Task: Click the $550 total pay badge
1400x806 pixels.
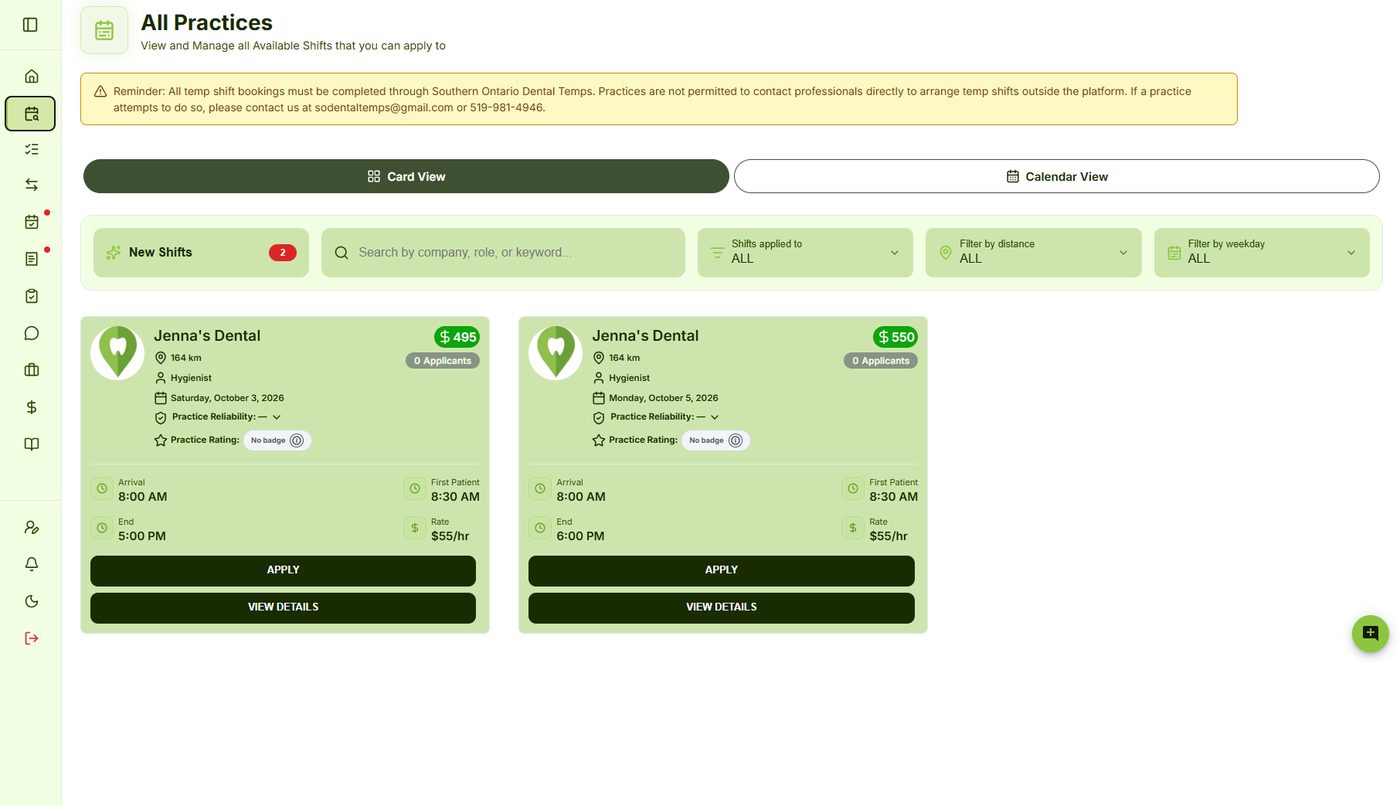Action: pyautogui.click(x=895, y=337)
